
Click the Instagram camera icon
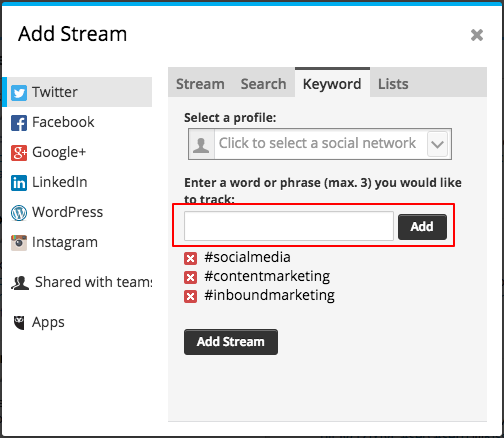tap(19, 243)
